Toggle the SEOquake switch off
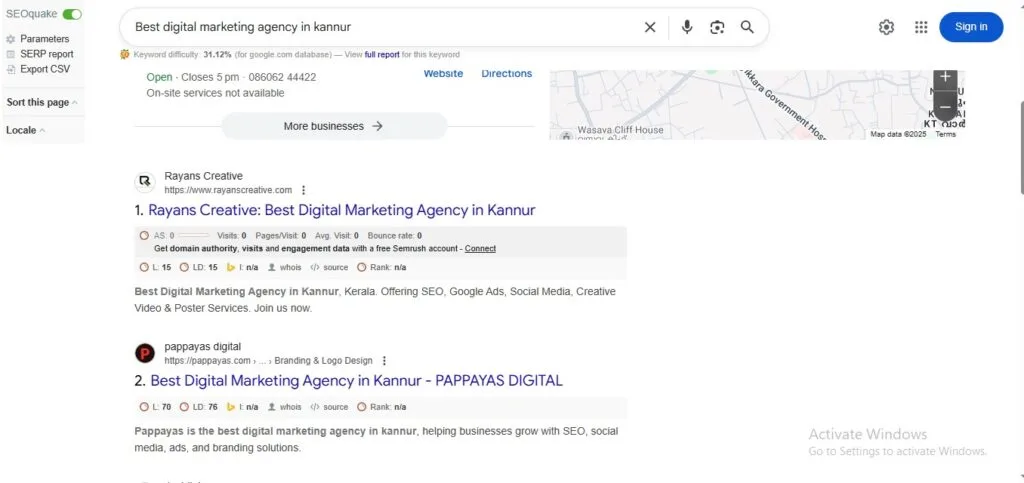Screen dimensions: 1024x483 click(x=72, y=14)
